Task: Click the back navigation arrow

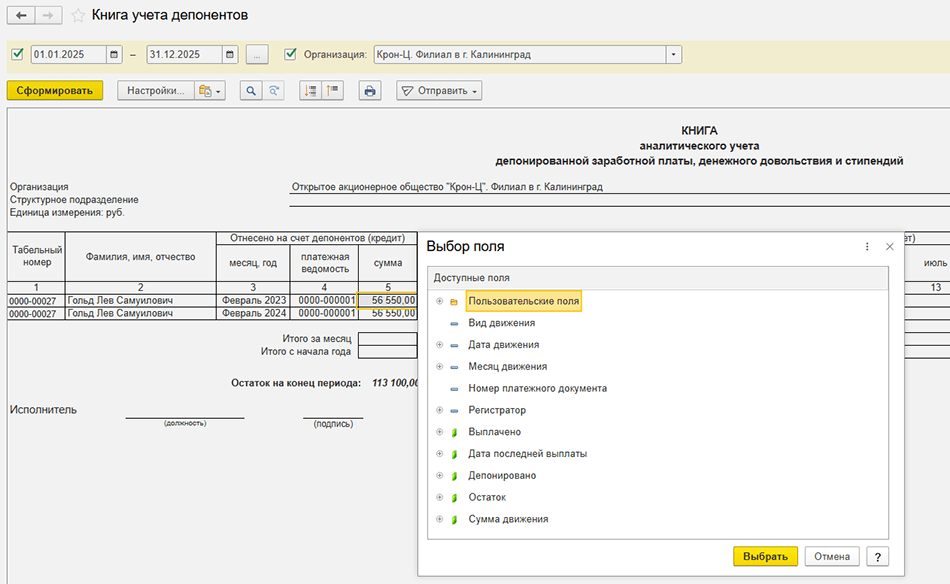Action: point(21,16)
